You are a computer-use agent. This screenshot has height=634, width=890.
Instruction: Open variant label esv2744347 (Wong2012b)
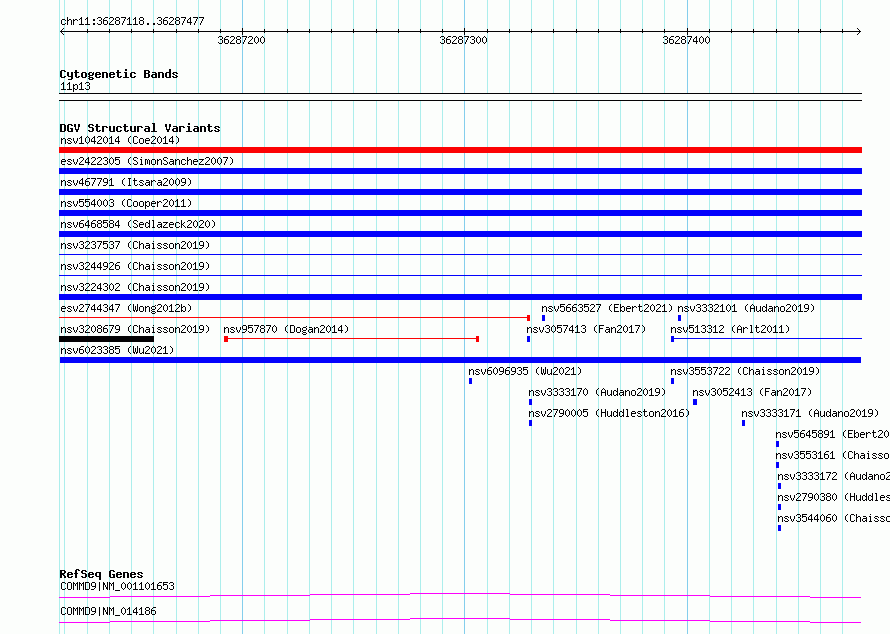click(x=126, y=308)
